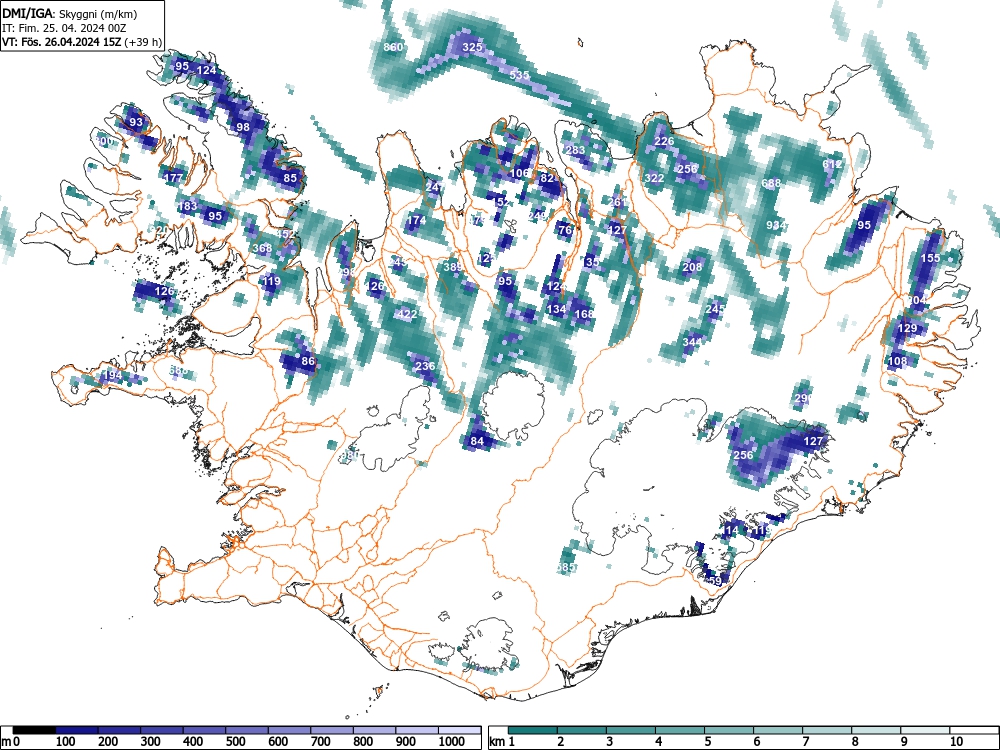Click visibility value 860 offshore north
The width and height of the screenshot is (1000, 750).
coord(393,47)
